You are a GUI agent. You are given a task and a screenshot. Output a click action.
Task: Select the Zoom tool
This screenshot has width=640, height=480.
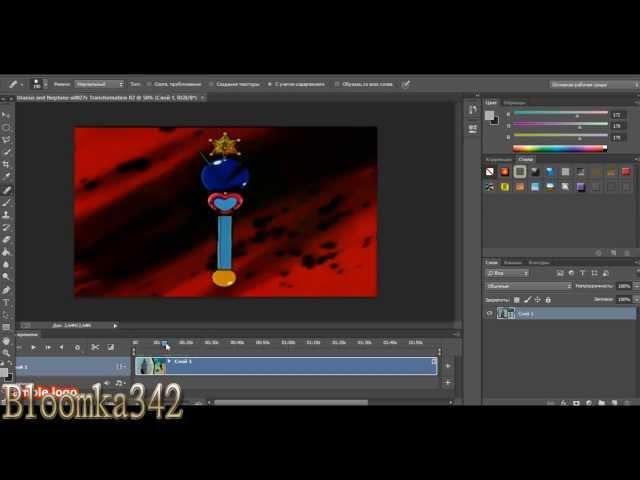6,353
